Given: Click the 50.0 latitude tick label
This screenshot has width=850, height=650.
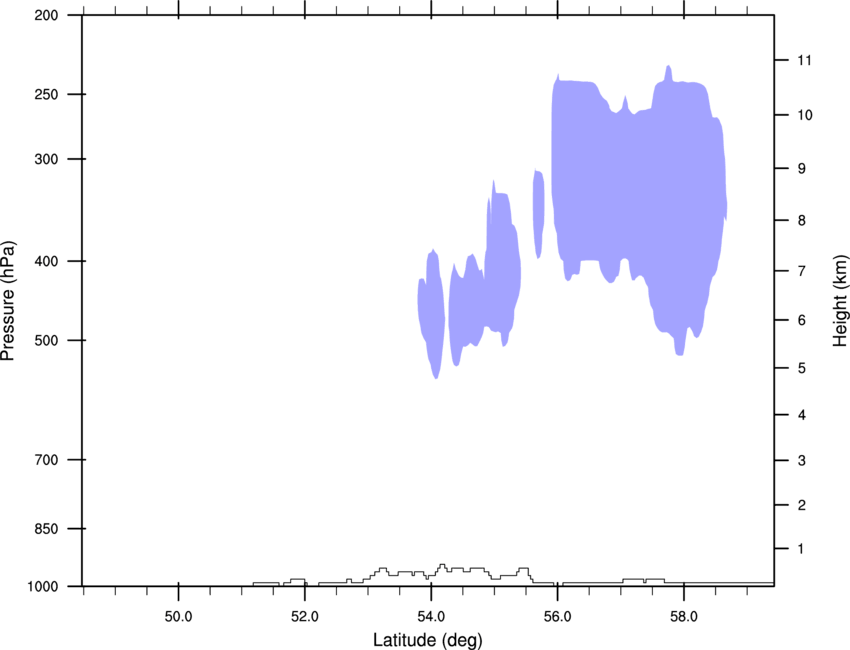Looking at the screenshot, I should pos(178,617).
